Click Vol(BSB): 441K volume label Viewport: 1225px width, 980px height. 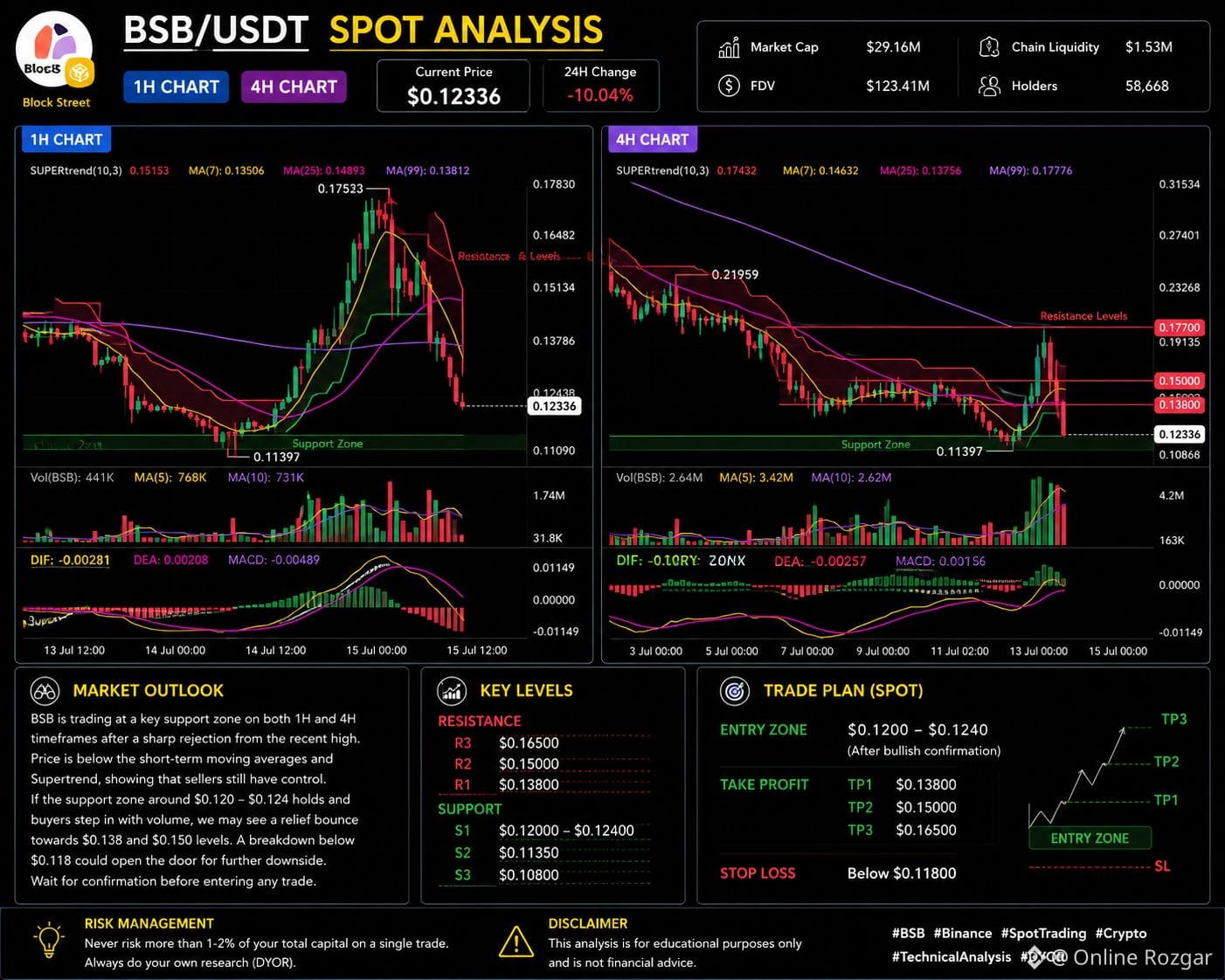pos(73,478)
